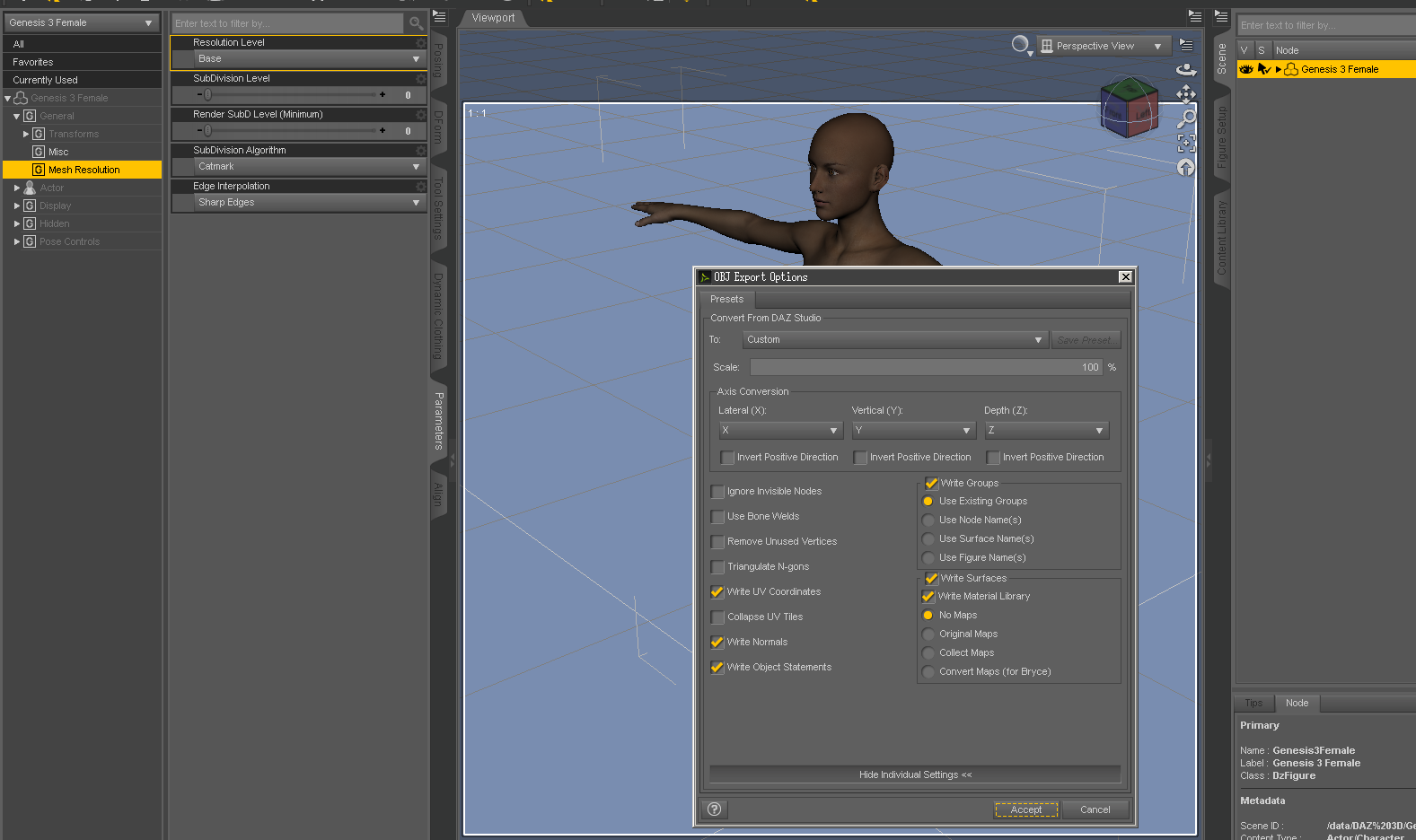This screenshot has height=840, width=1416.
Task: Toggle visibility eye for Genesis 3 Female
Action: coord(1246,69)
